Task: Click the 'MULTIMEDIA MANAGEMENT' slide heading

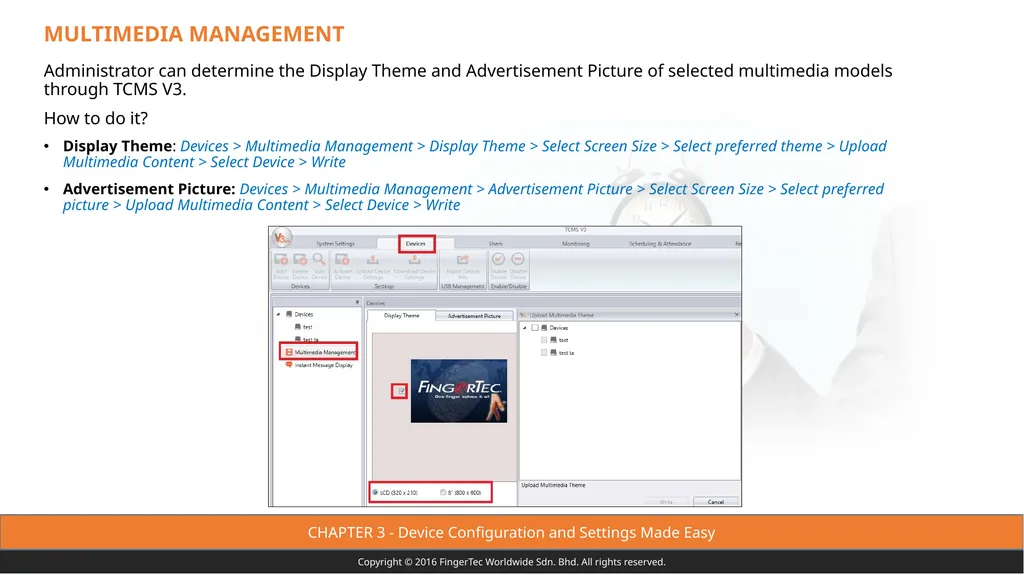Action: click(194, 34)
